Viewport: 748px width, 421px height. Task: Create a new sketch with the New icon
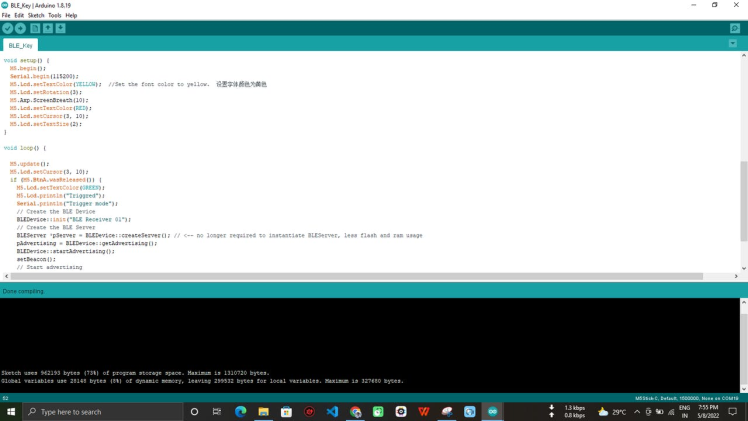click(x=35, y=29)
